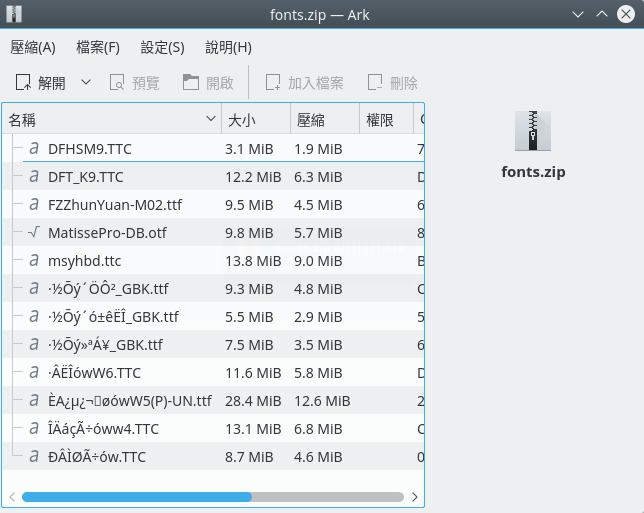The width and height of the screenshot is (644, 513).
Task: Close the Ark window
Action: pos(626,14)
